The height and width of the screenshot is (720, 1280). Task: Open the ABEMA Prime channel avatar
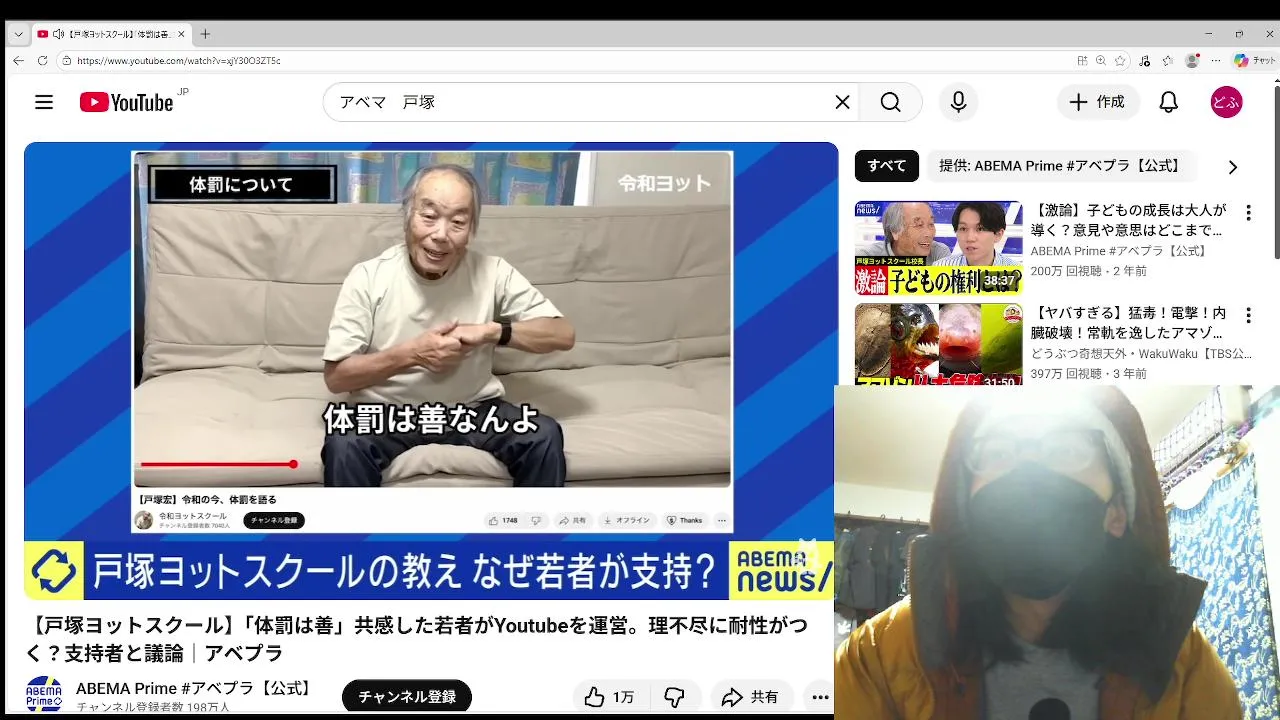(44, 694)
